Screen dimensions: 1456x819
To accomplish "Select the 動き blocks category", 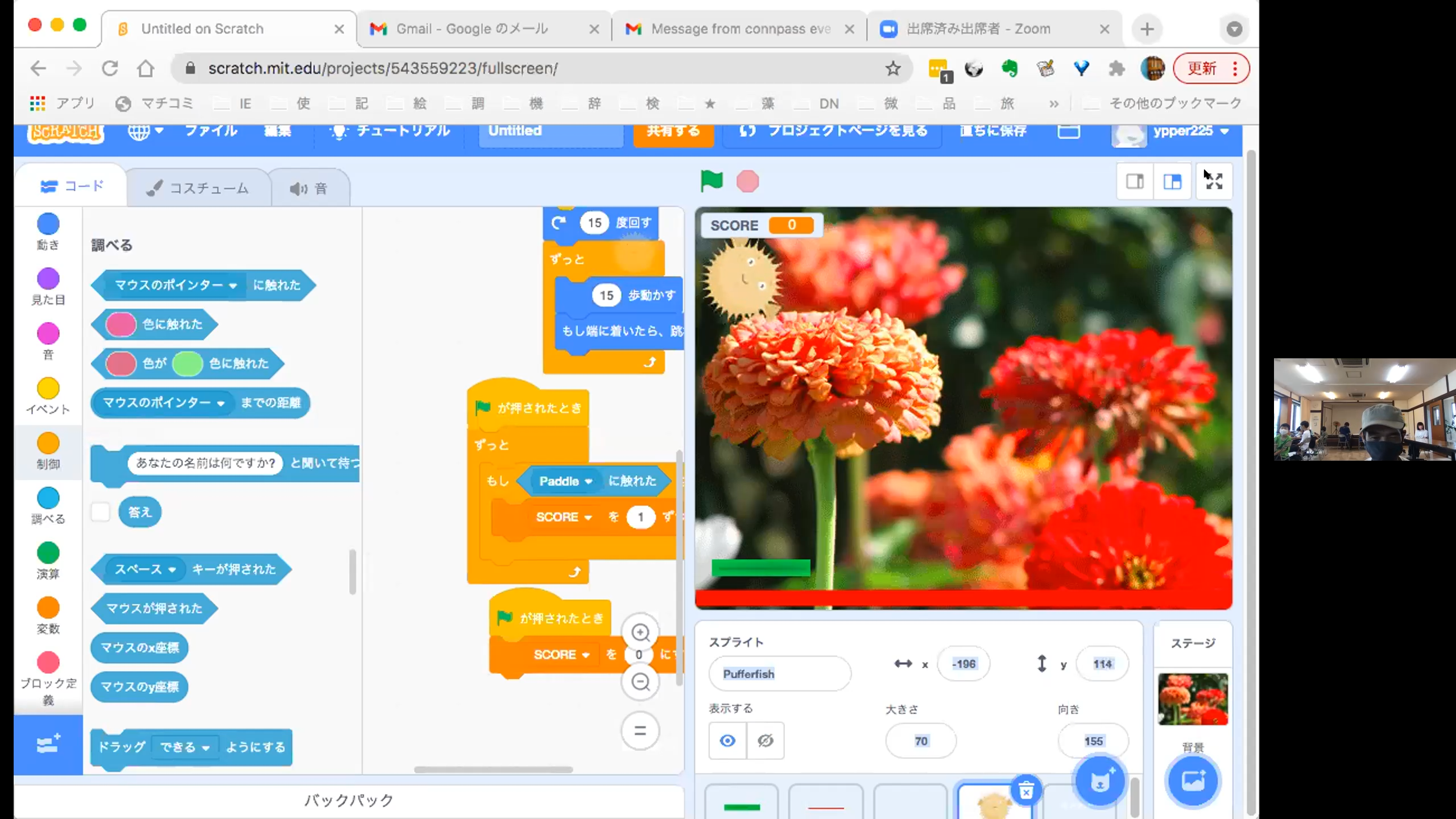I will point(48,232).
